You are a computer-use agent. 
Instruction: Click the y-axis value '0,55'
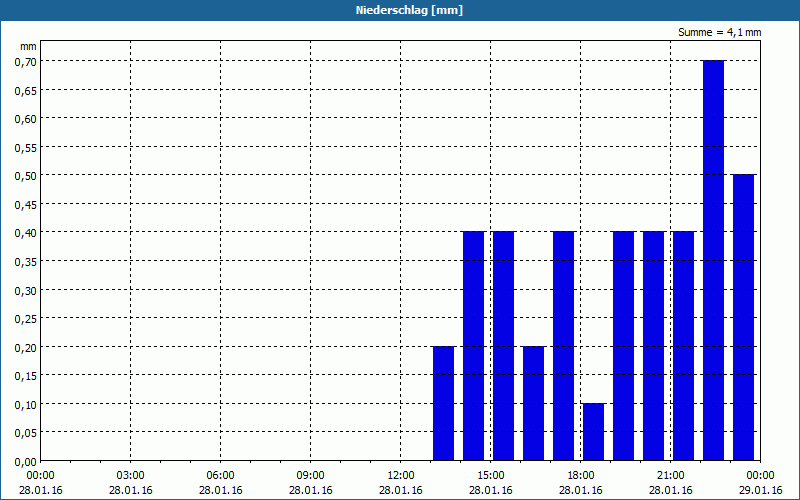tap(25, 147)
